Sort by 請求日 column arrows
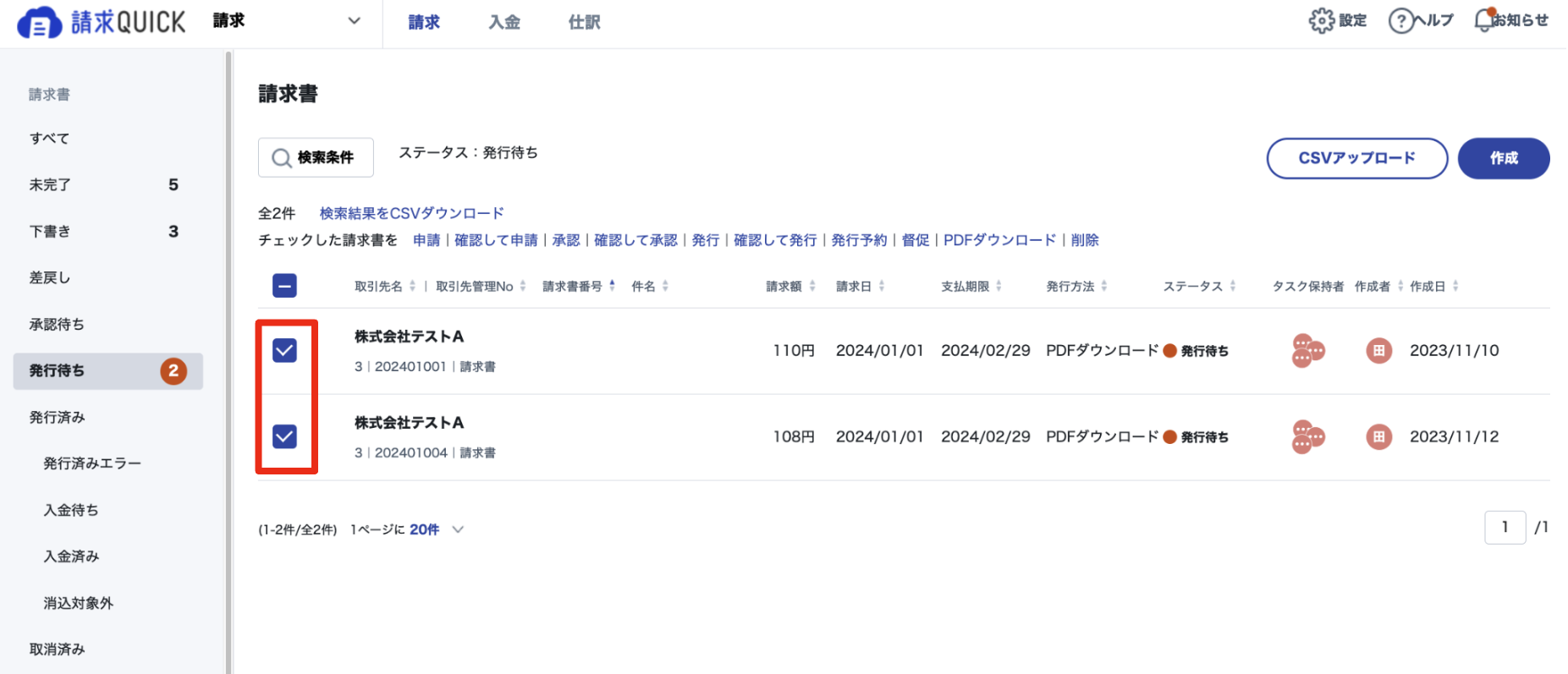1568x674 pixels. click(882, 286)
